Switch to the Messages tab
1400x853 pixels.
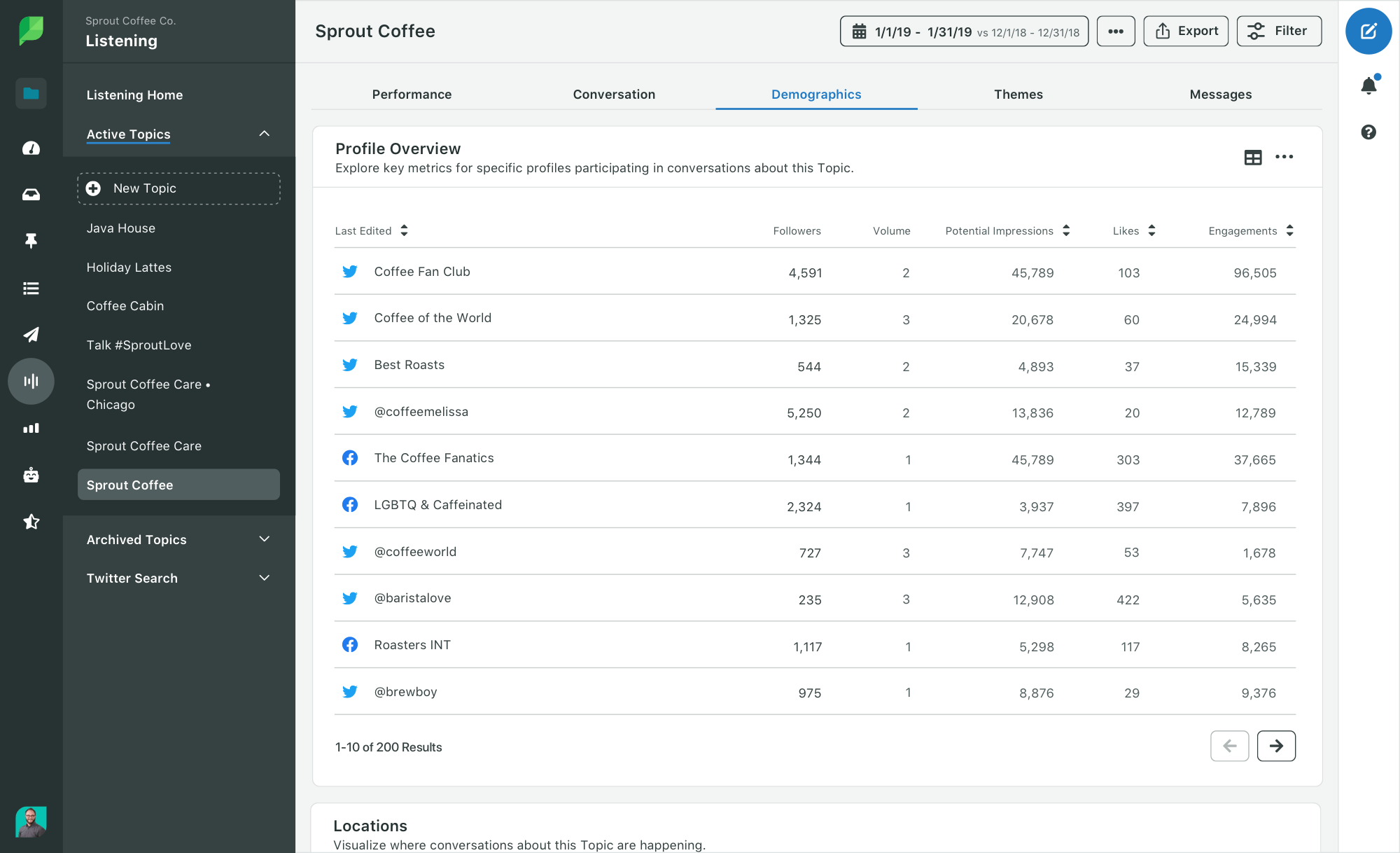point(1221,95)
